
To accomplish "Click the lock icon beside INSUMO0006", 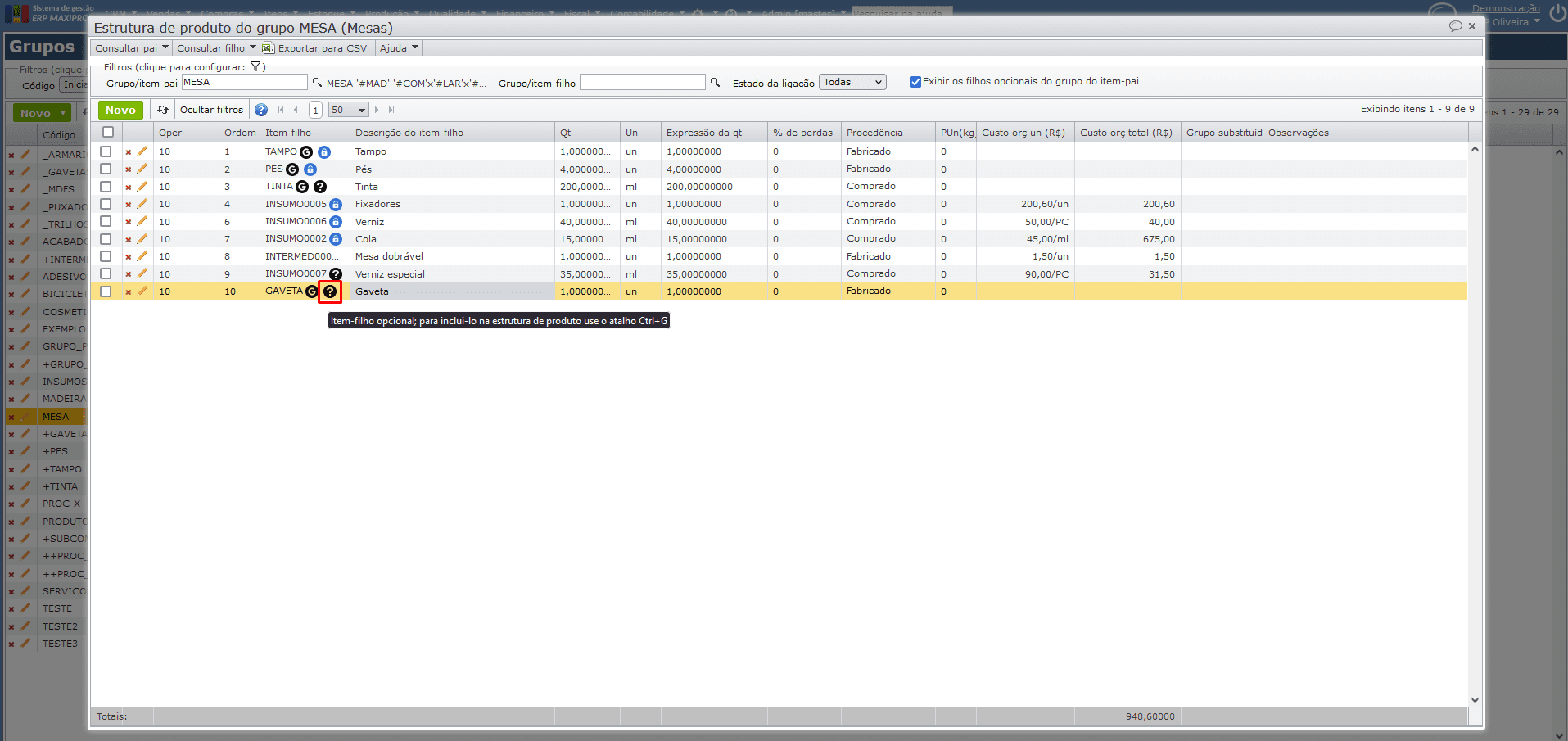I will click(336, 222).
